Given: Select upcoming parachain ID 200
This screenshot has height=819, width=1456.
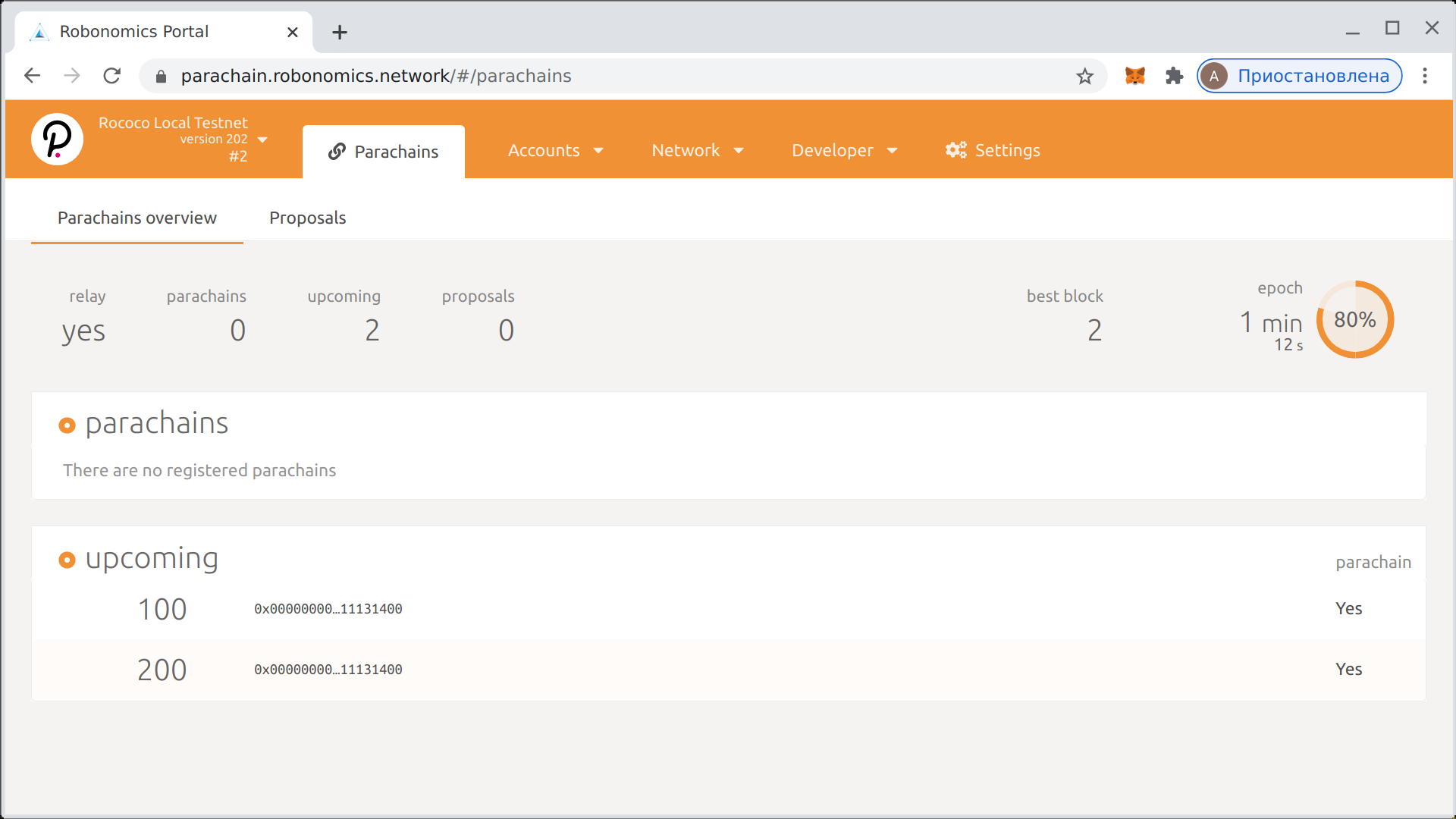Looking at the screenshot, I should (x=162, y=670).
